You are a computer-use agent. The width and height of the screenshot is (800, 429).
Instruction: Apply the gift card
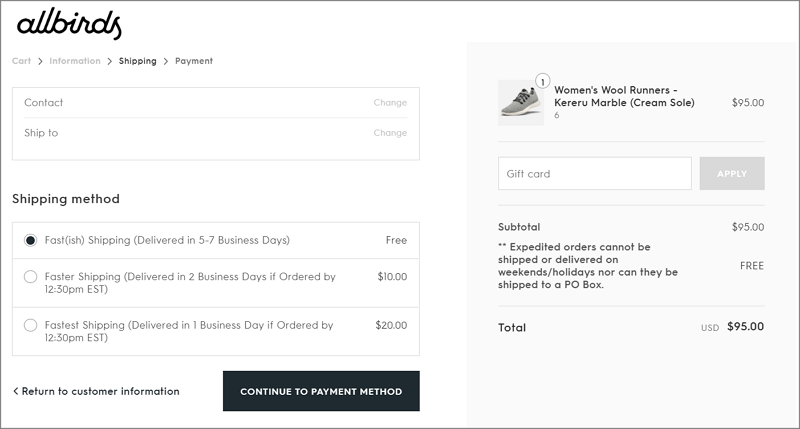pos(732,173)
